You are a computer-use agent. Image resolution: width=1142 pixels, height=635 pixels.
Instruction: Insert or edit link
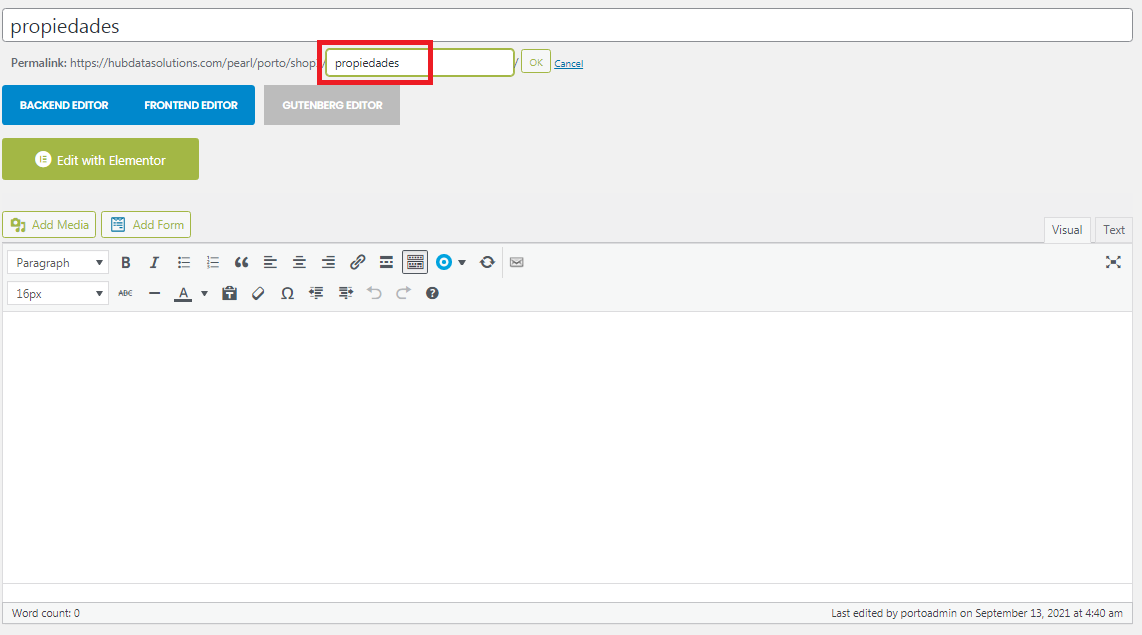357,262
